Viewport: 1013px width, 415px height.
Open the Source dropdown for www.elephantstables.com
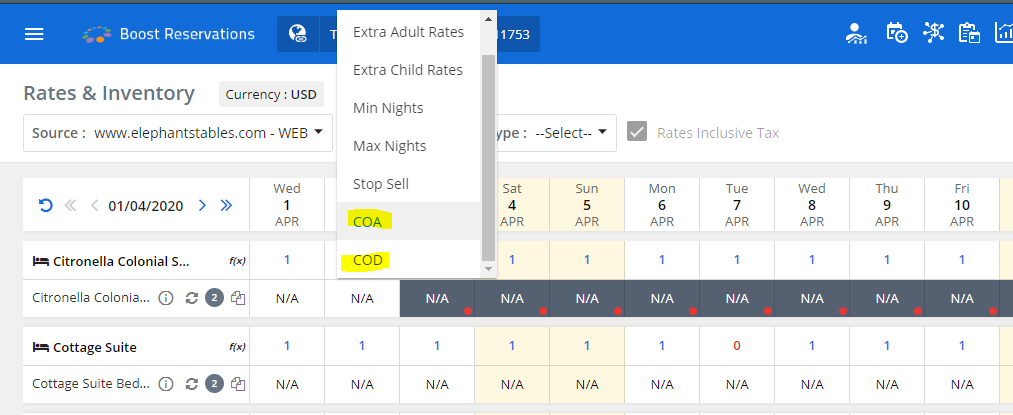pos(178,132)
